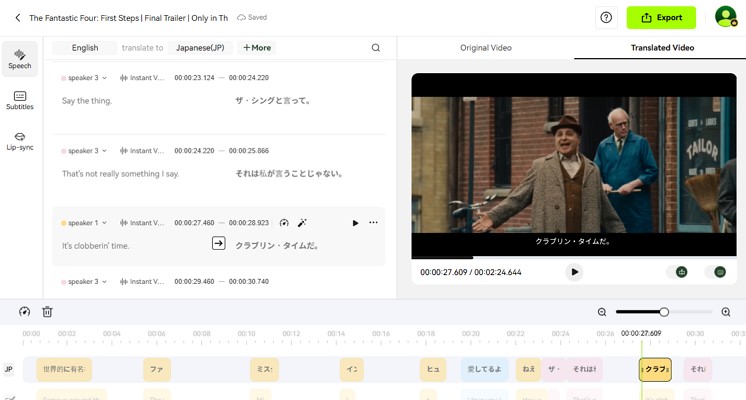Switch to Original Video tab
The height and width of the screenshot is (400, 746).
coord(485,48)
